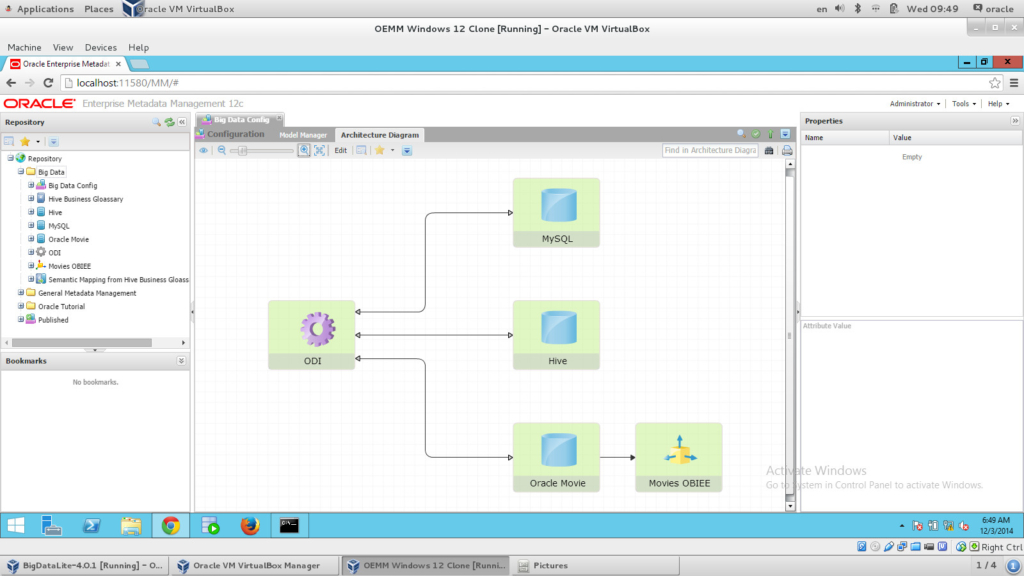Image resolution: width=1024 pixels, height=576 pixels.
Task: Collapse the Bookmarks panel
Action: click(181, 360)
